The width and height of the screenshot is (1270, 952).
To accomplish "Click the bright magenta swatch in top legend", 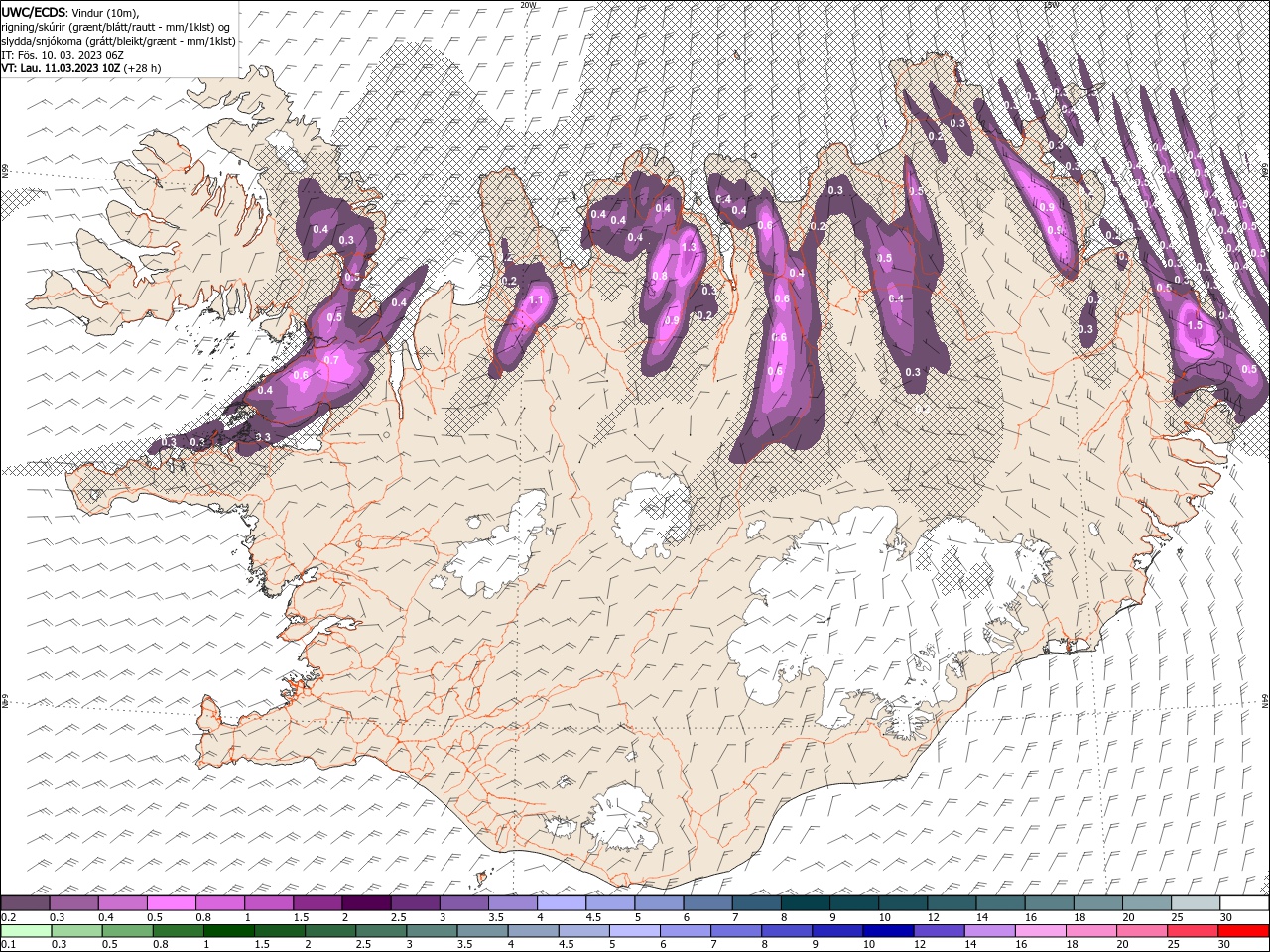I will click(x=171, y=903).
